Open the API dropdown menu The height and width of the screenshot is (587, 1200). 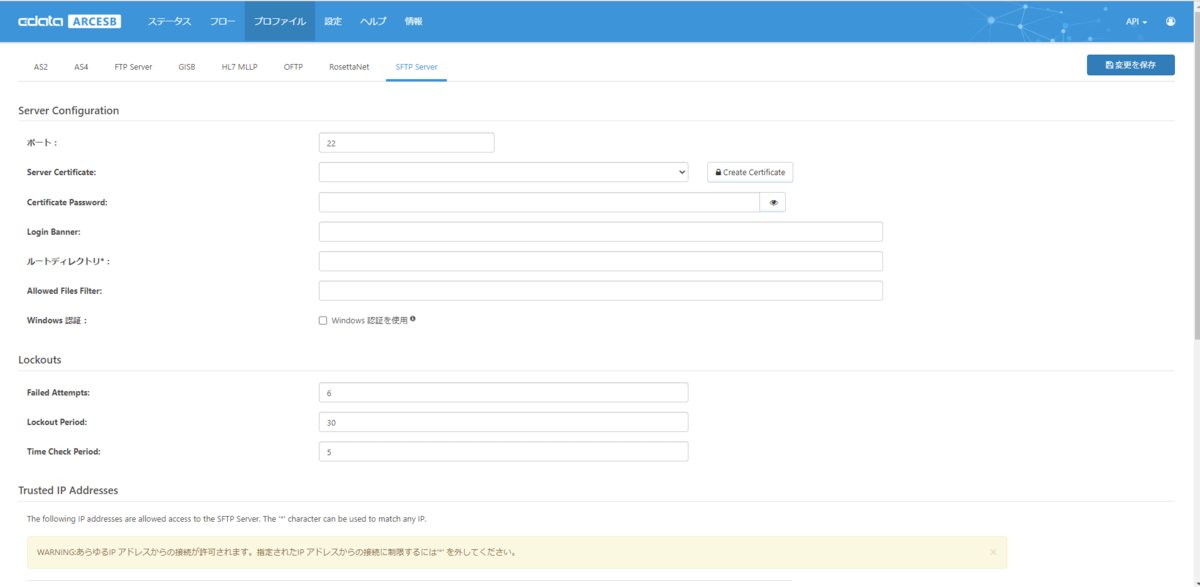[1136, 21]
